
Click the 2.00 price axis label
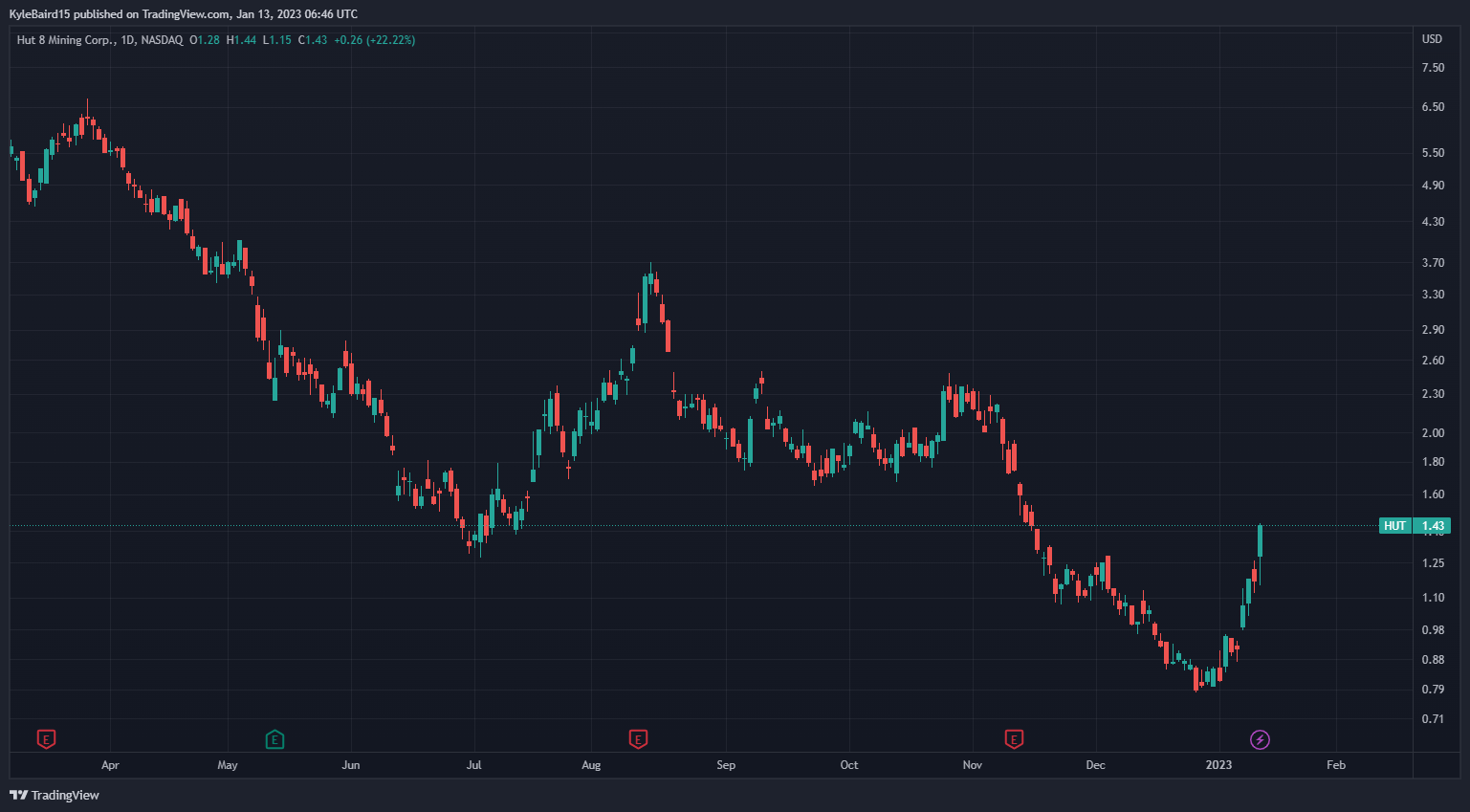point(1433,433)
